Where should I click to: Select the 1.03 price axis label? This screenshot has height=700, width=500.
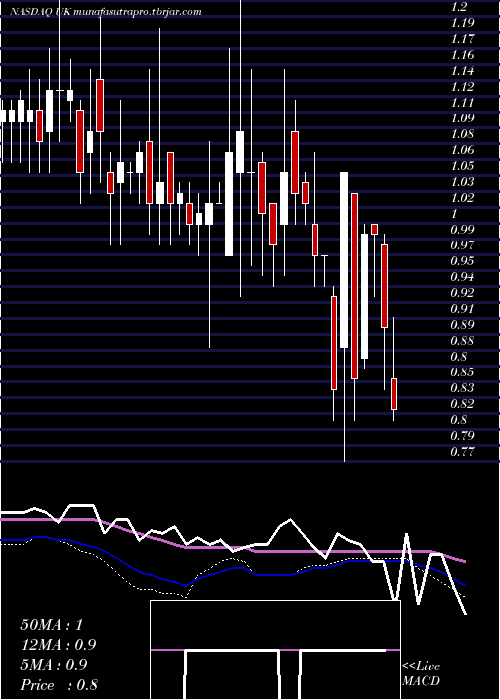coord(462,182)
